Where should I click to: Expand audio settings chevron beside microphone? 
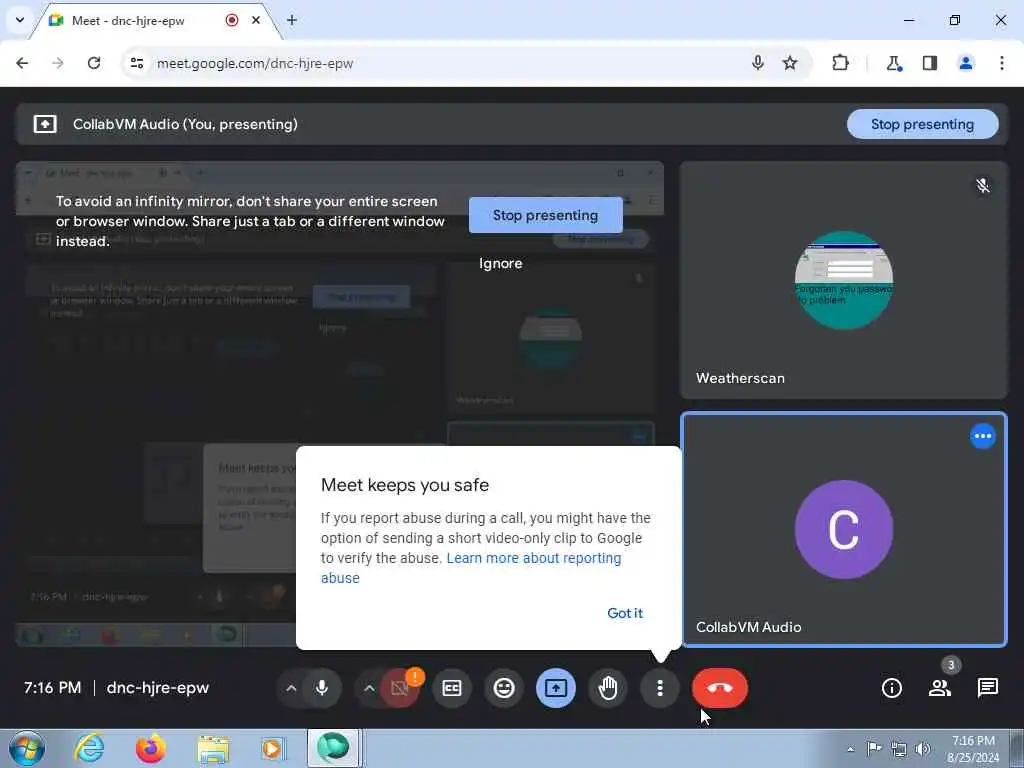click(x=291, y=688)
